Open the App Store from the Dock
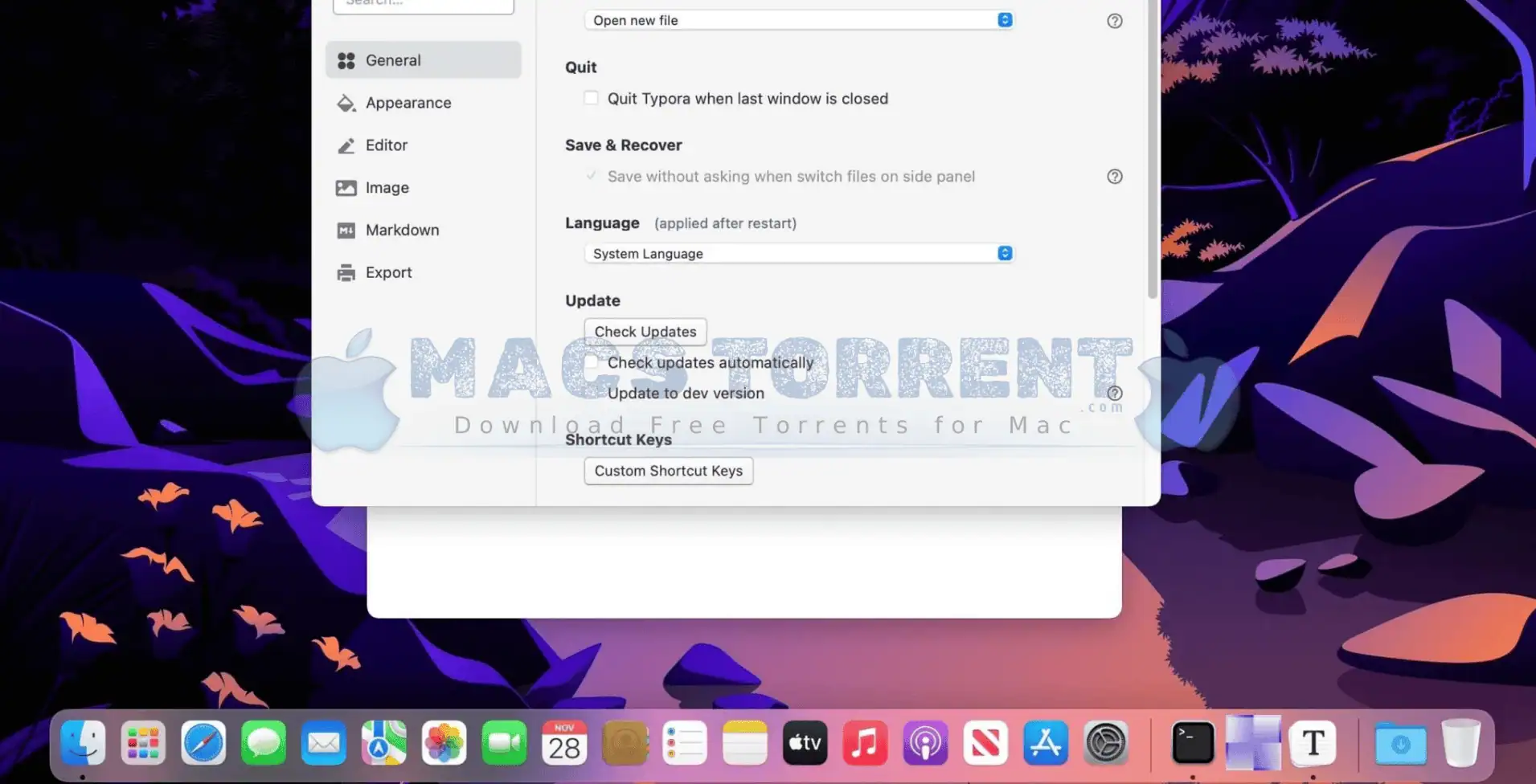The image size is (1536, 784). click(1046, 742)
